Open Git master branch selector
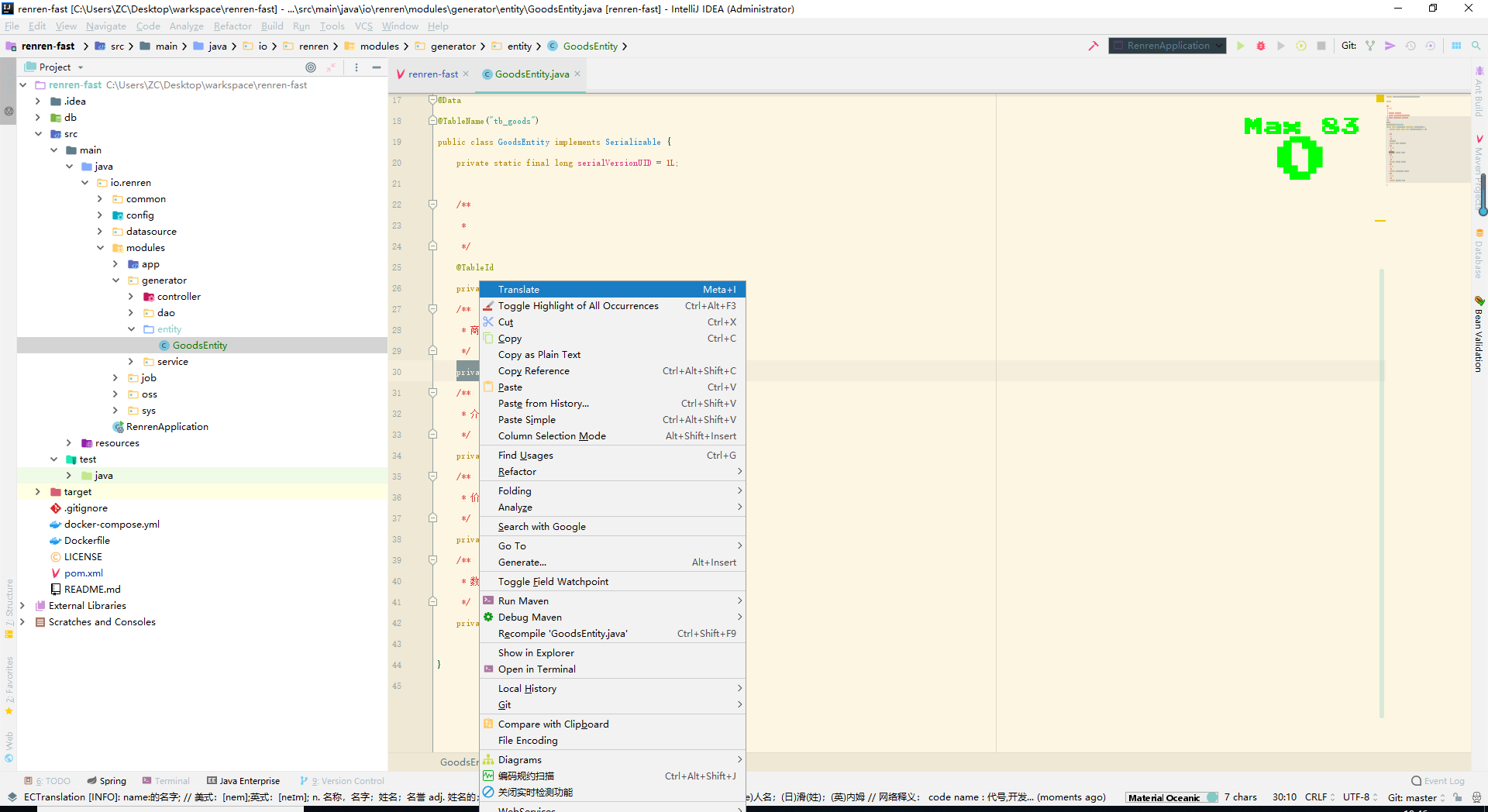This screenshot has width=1488, height=812. 1417,797
